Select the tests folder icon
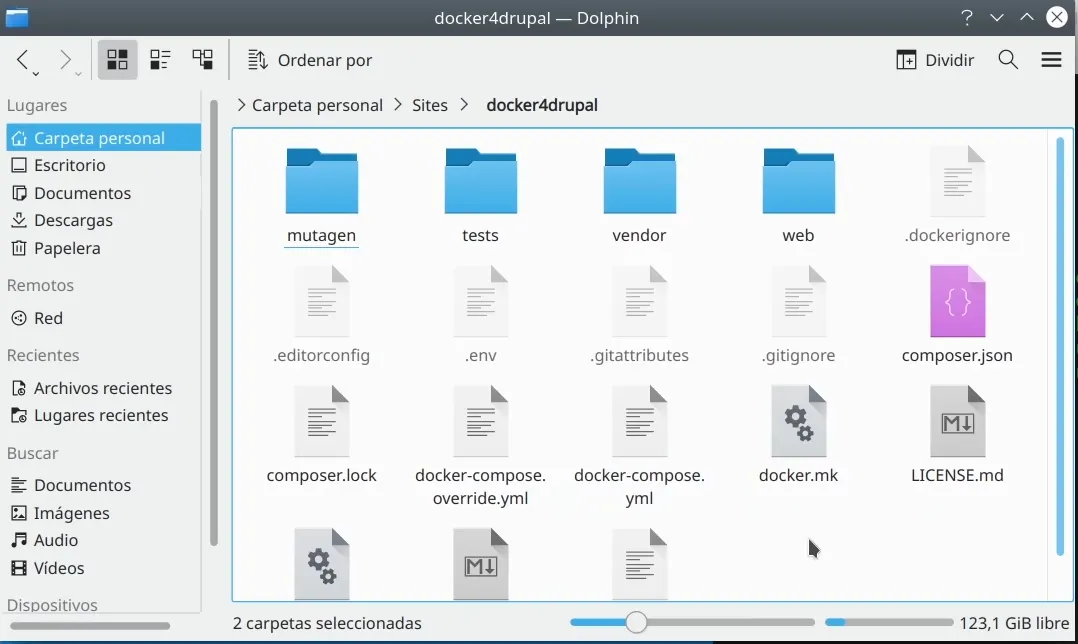The width and height of the screenshot is (1078, 644). 481,181
